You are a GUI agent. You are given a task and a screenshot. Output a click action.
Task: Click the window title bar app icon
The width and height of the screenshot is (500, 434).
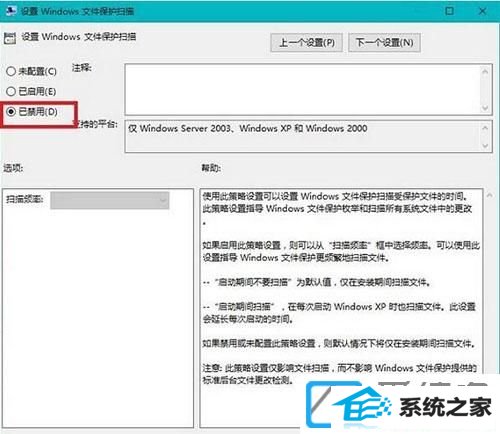pyautogui.click(x=11, y=11)
